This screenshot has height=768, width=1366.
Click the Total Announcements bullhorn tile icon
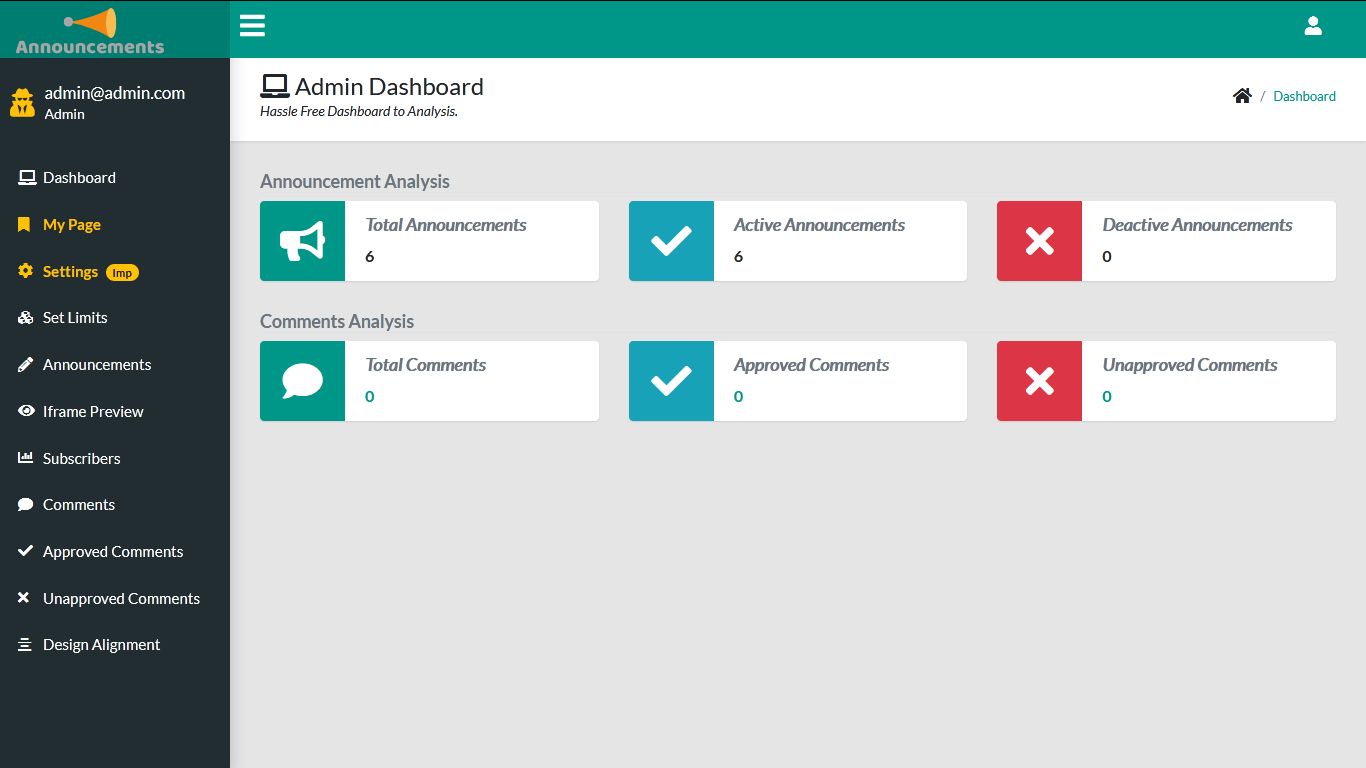point(302,241)
